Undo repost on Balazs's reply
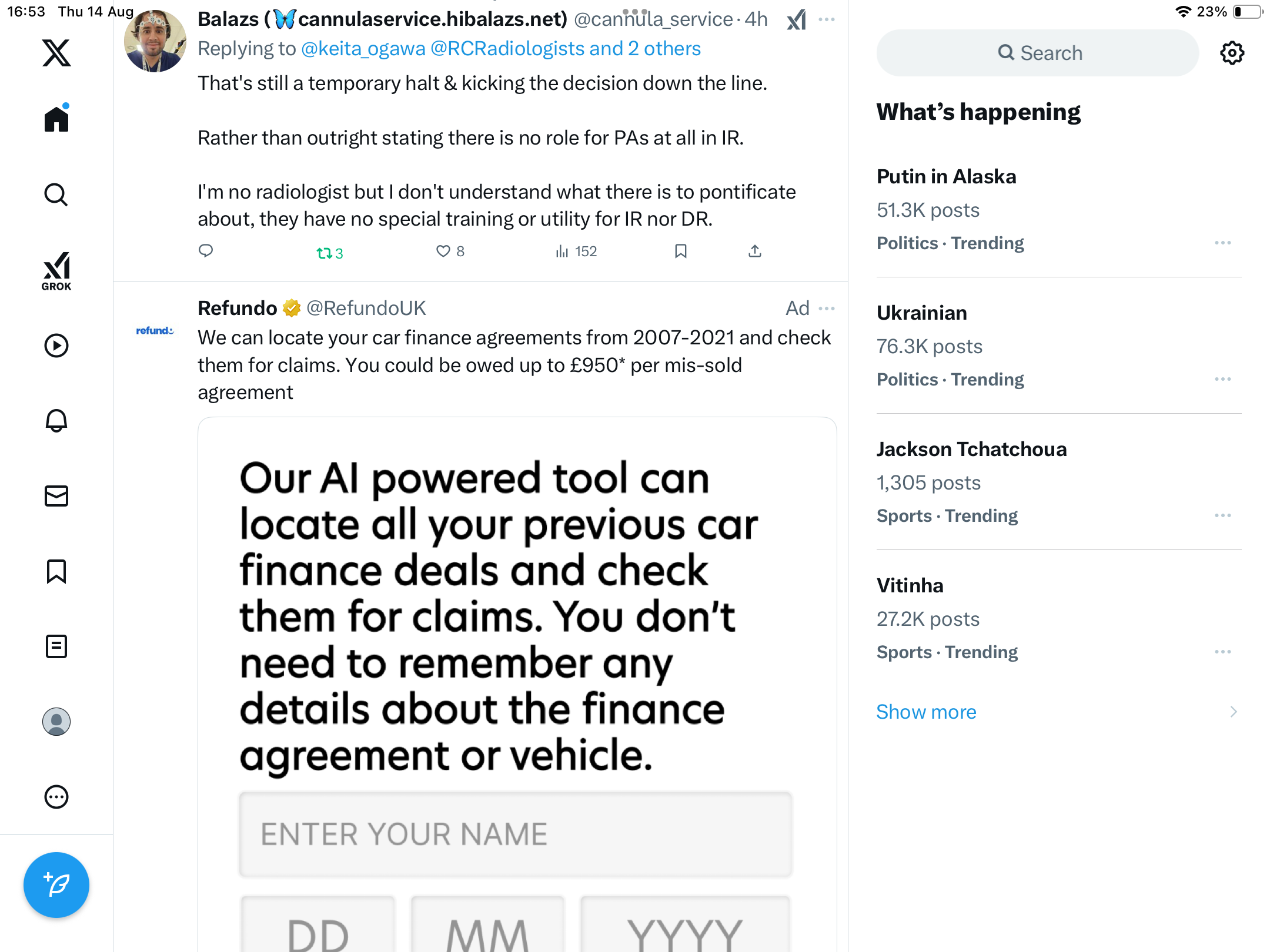Screen dimensions: 1270x952 pos(324,253)
